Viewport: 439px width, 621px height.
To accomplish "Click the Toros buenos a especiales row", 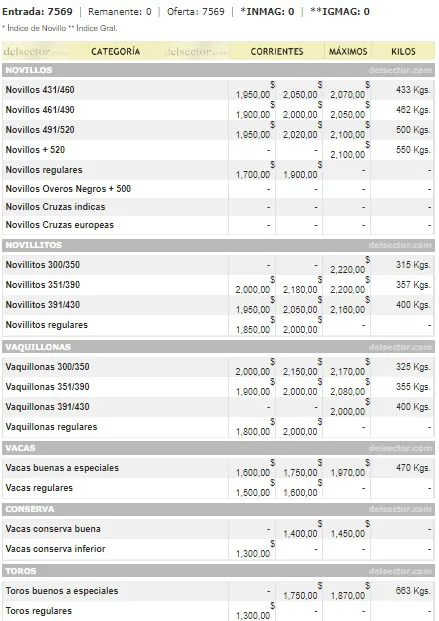I will 218,591.
